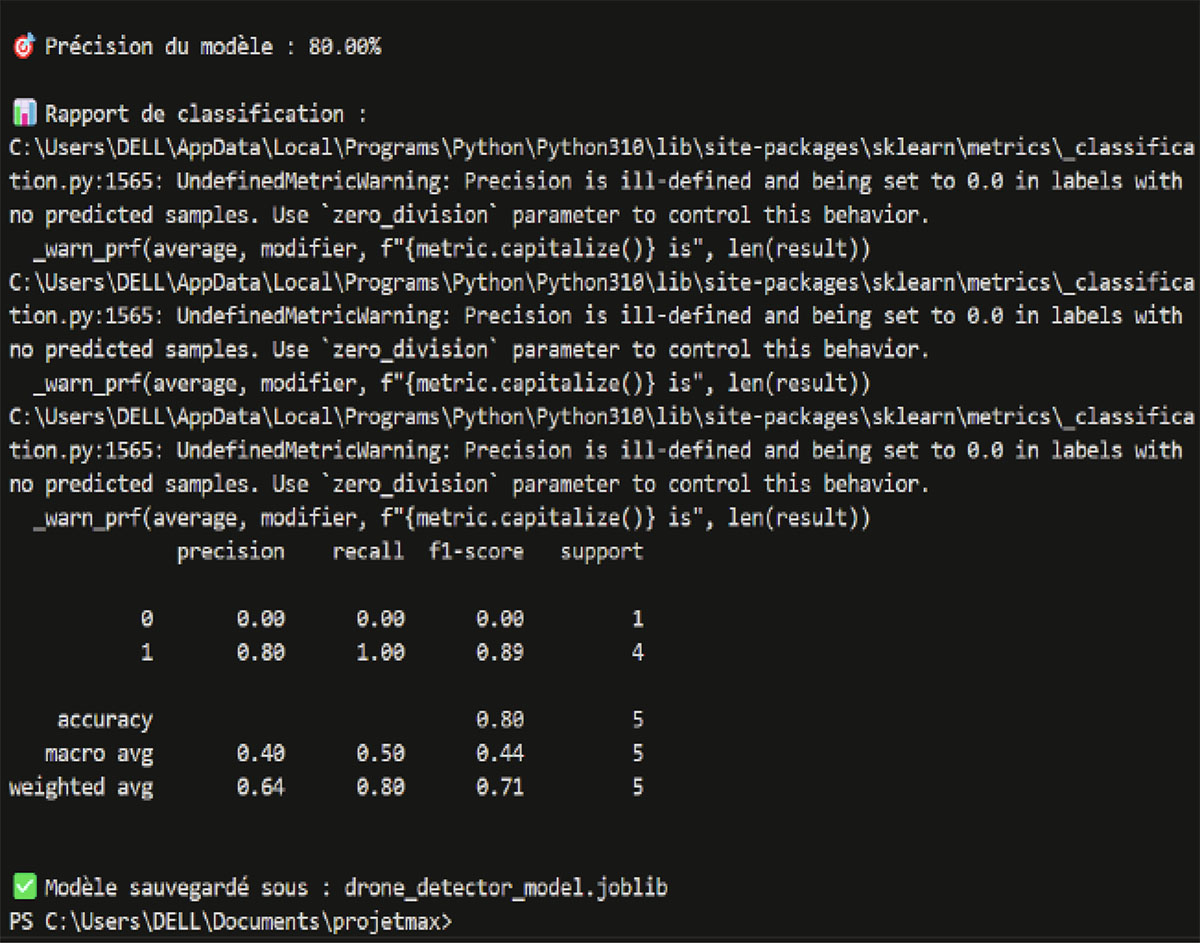
Task: Click the f1-score column header
Action: coord(476,552)
